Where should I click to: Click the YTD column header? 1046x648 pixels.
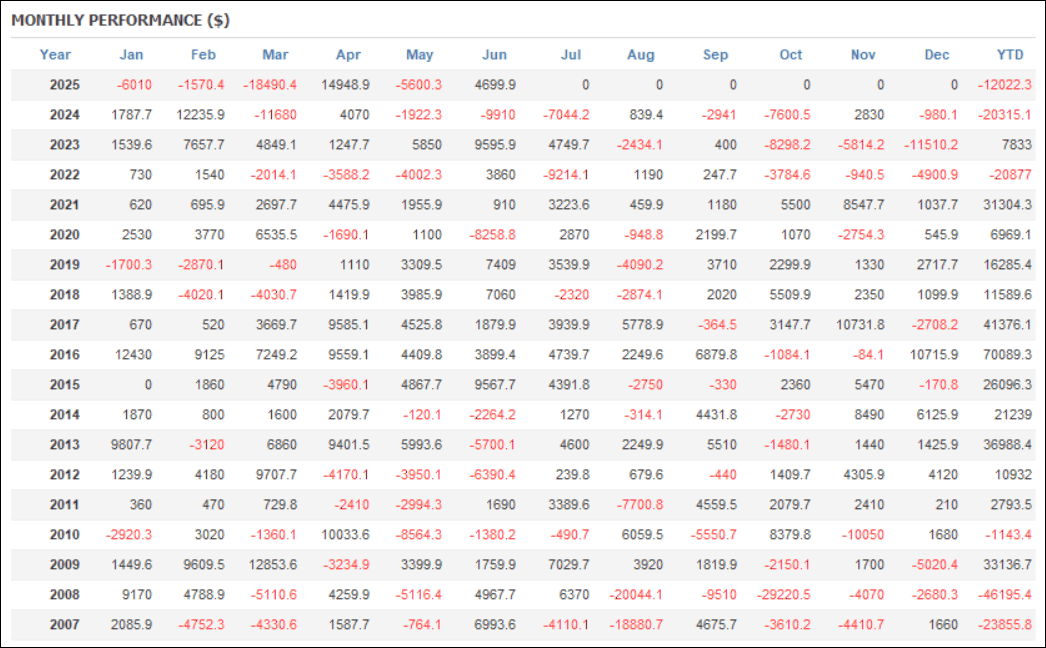pyautogui.click(x=1009, y=55)
